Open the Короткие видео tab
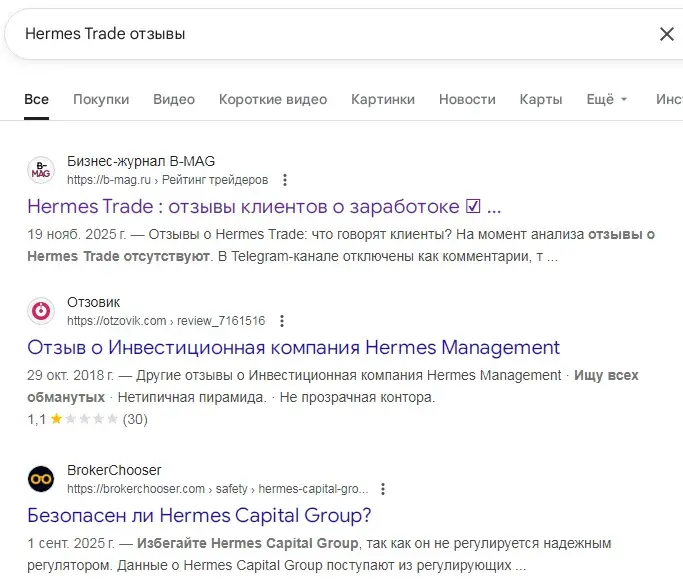The image size is (683, 583). click(273, 99)
